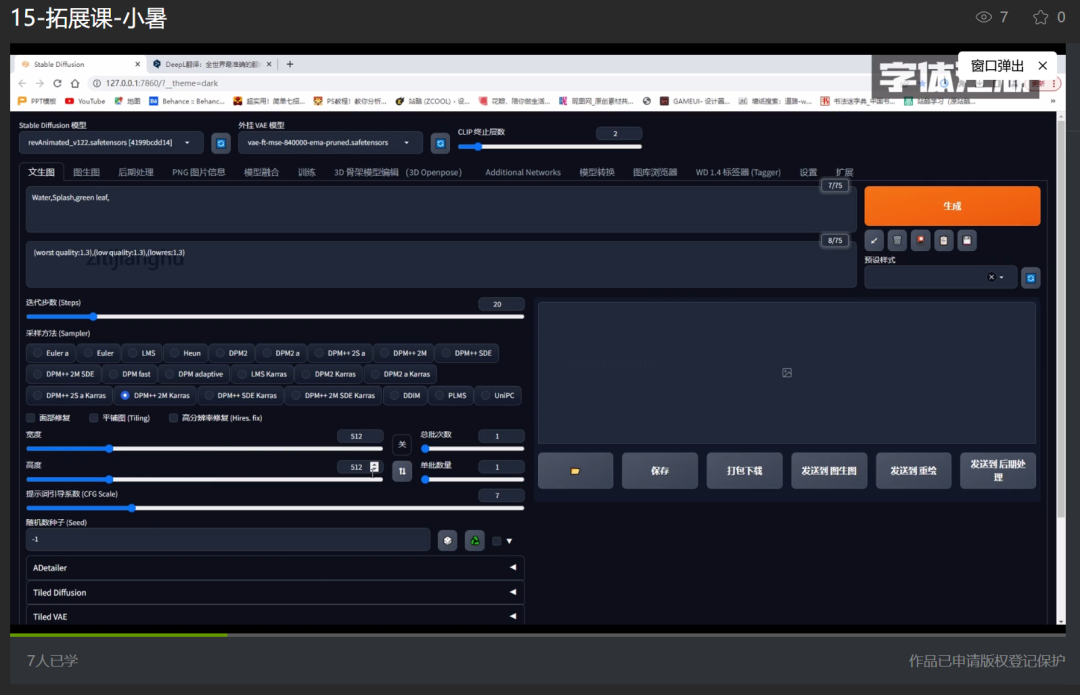Click the 提示词引导系数 (CFG Scale) slider
This screenshot has width=1080, height=695.
point(275,508)
